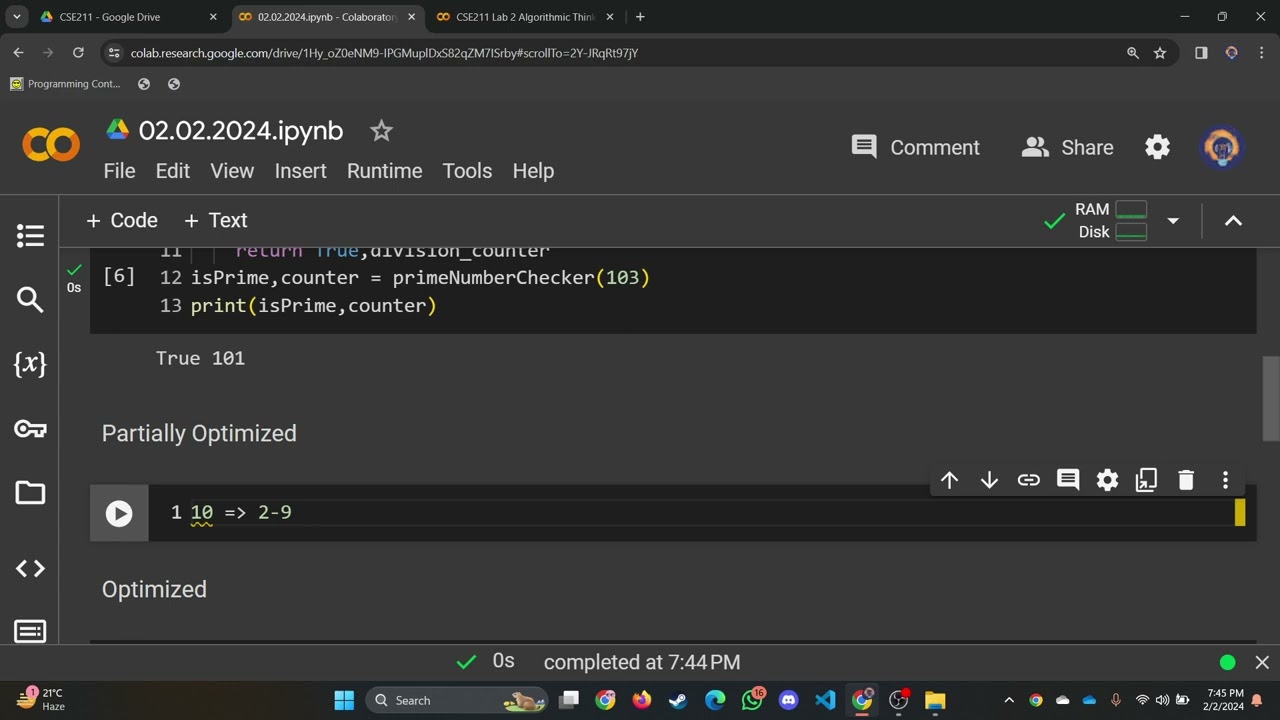Move the selected cell down

(989, 480)
